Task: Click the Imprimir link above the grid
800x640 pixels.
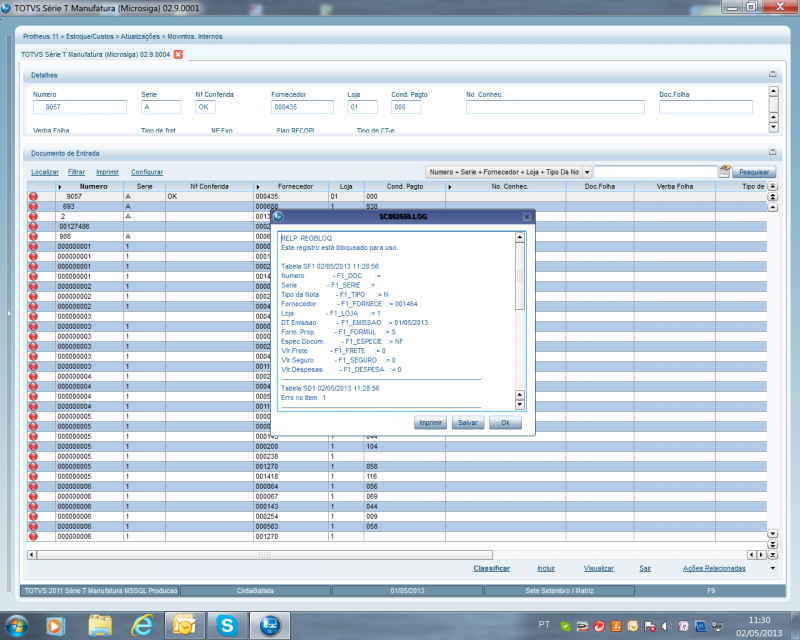Action: coord(108,172)
